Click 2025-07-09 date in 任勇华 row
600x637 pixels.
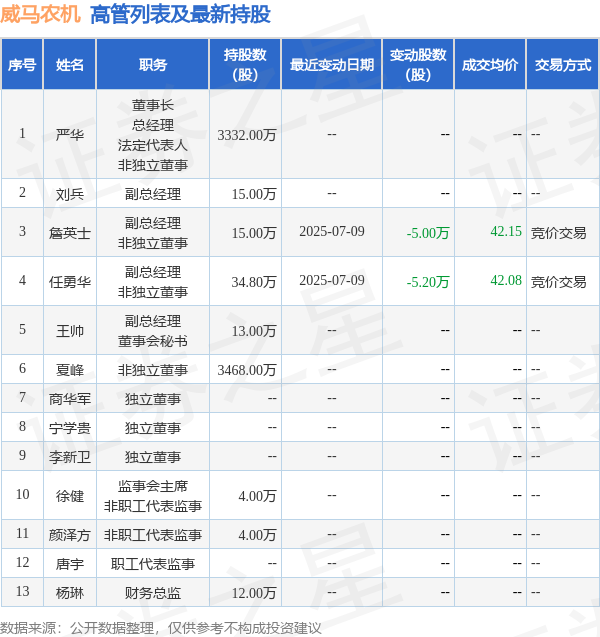[x=332, y=280]
